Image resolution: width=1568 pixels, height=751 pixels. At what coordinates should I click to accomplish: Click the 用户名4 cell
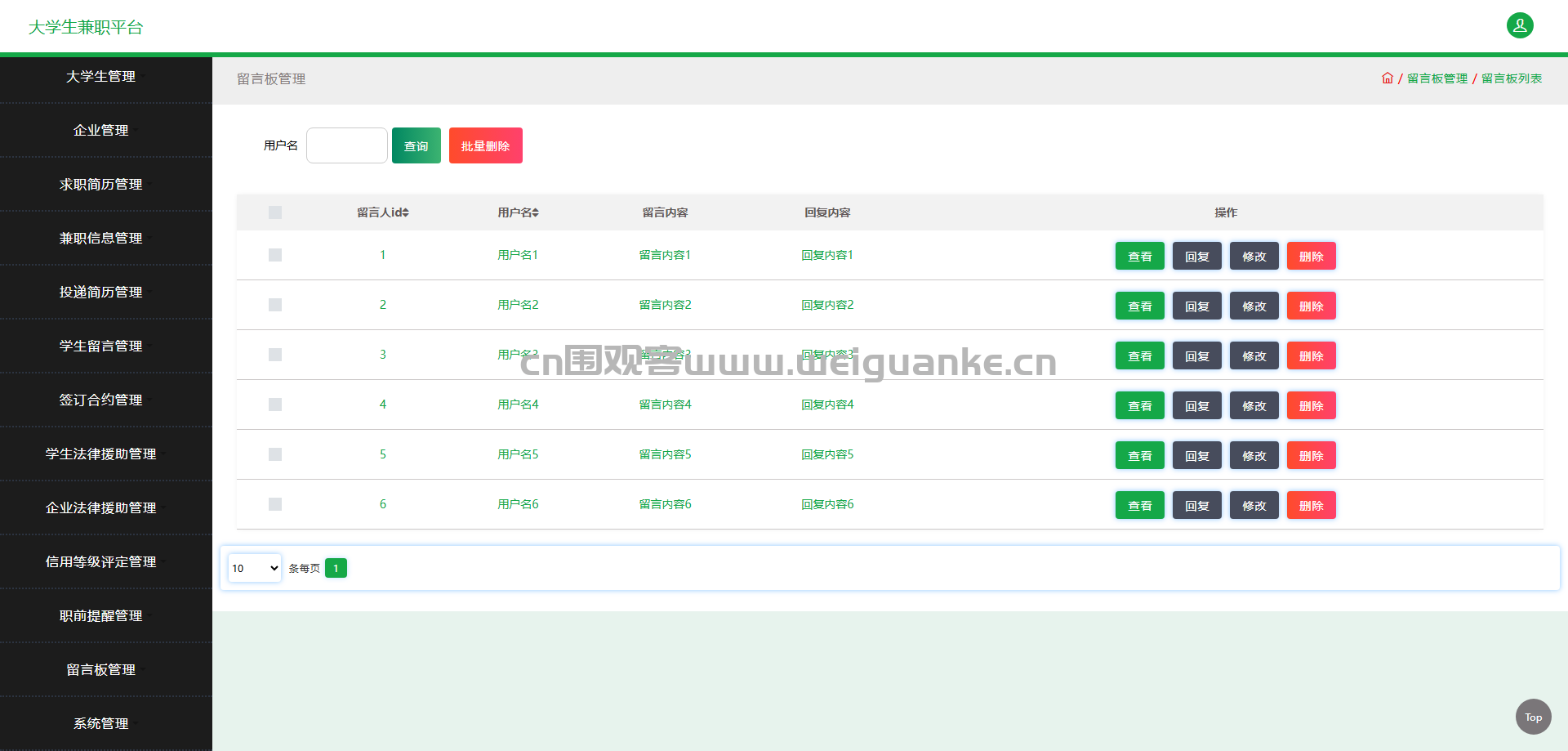click(518, 405)
